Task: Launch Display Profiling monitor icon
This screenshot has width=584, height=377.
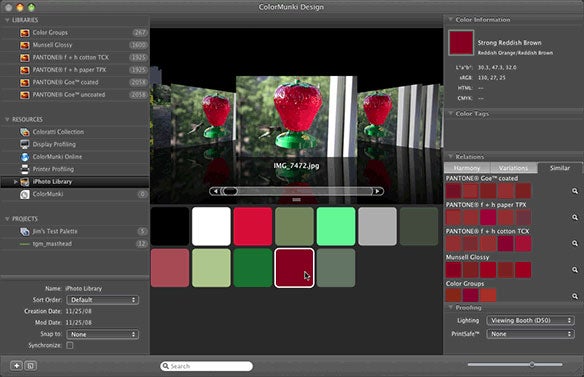Action: tap(25, 145)
